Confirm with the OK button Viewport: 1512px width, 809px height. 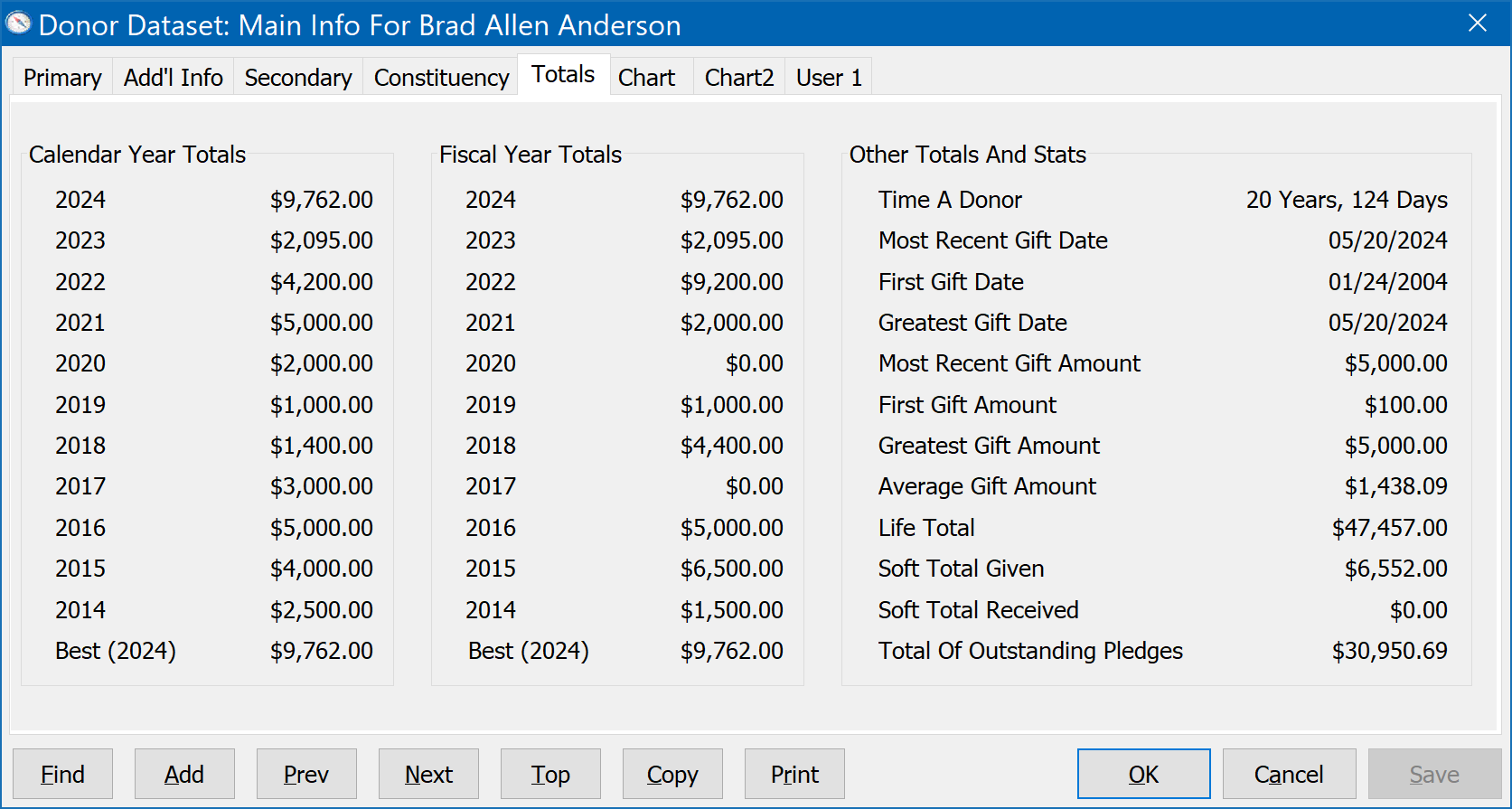(1143, 774)
